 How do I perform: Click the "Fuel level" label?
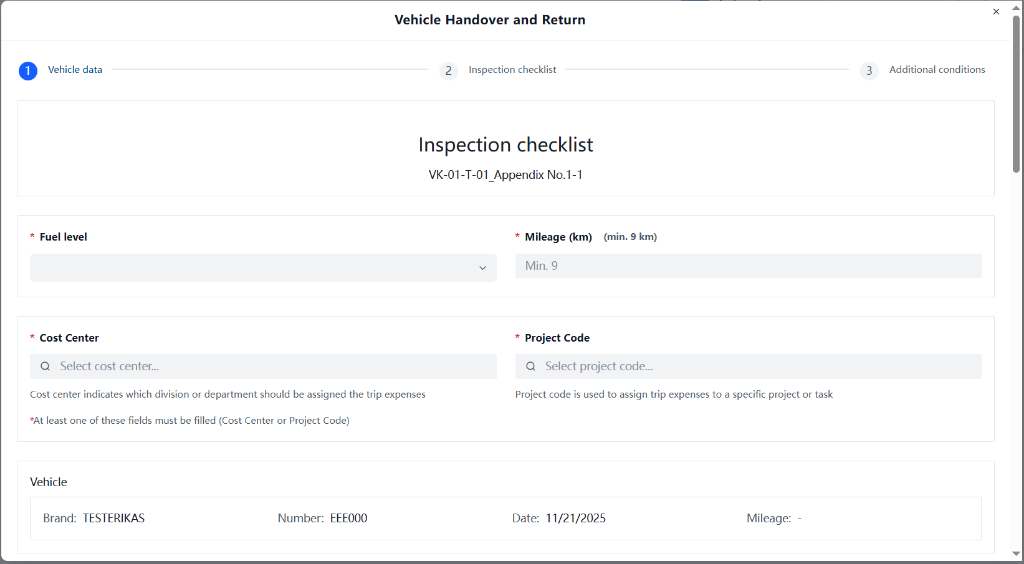pos(63,237)
